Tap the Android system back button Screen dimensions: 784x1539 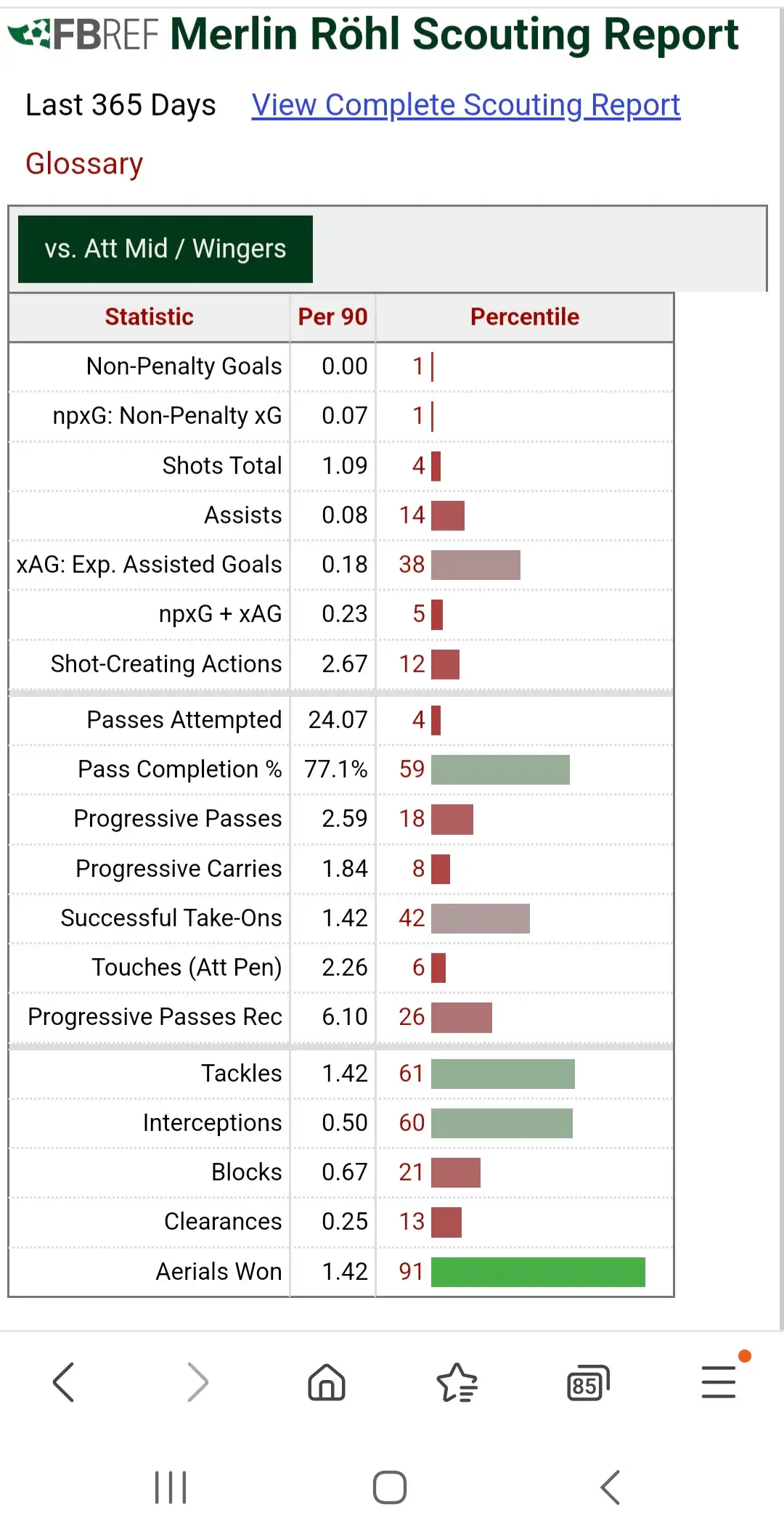point(611,1487)
